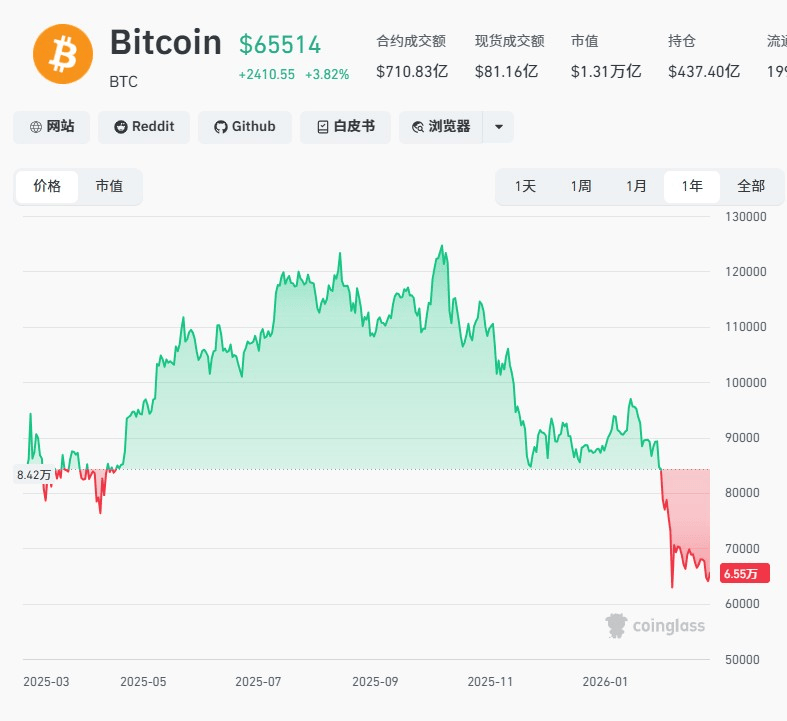The height and width of the screenshot is (721, 787).
Task: Click the coinglass watermark logo
Action: [655, 626]
